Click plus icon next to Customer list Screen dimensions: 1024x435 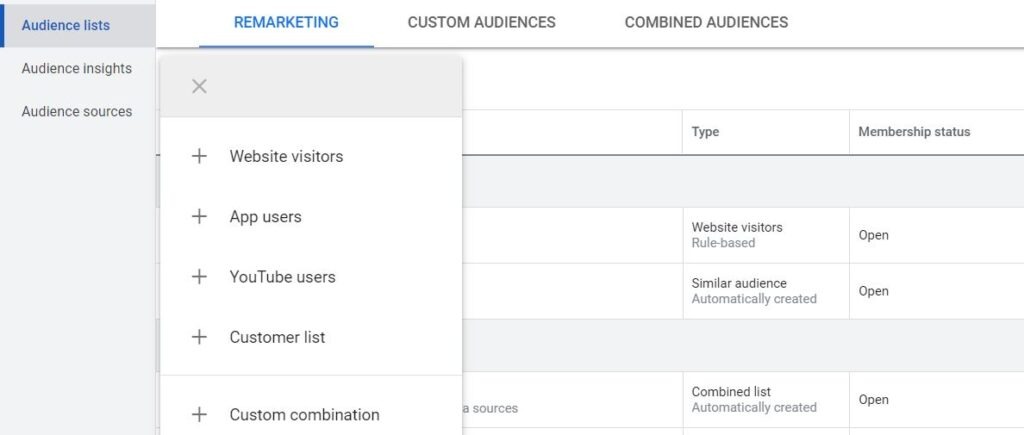pyautogui.click(x=199, y=337)
